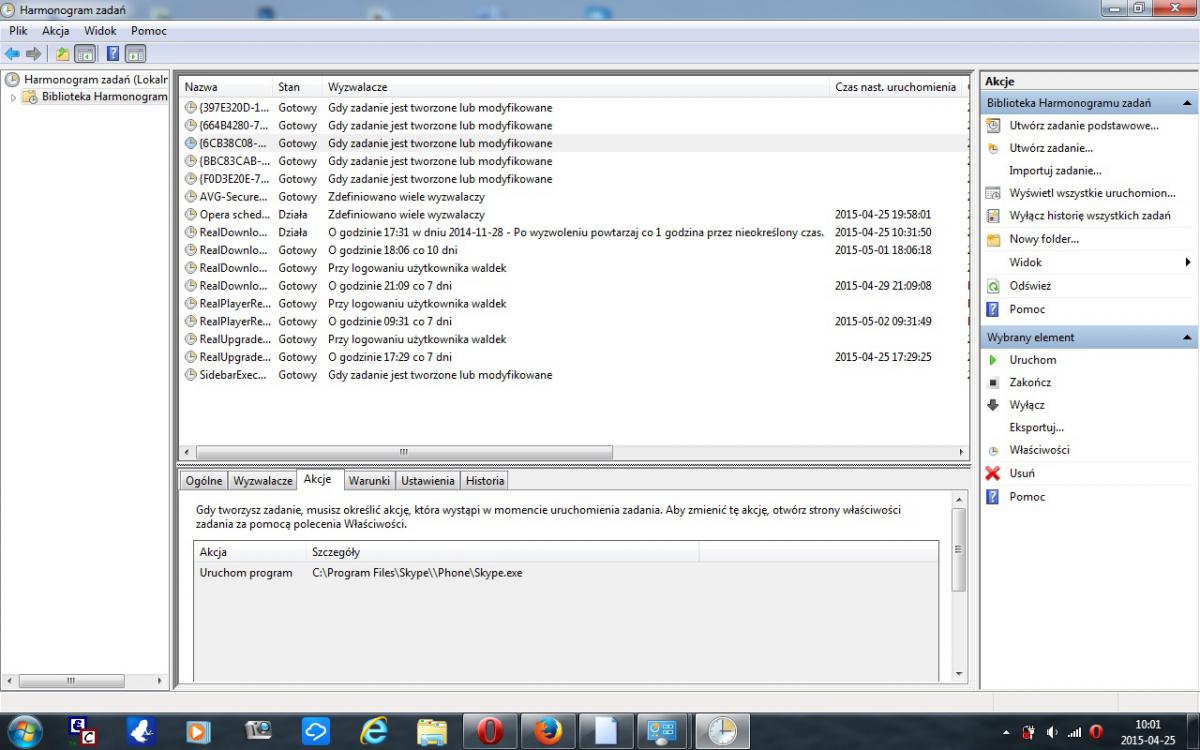This screenshot has height=750, width=1200.
Task: Switch to the Ogólne tab
Action: (x=204, y=481)
